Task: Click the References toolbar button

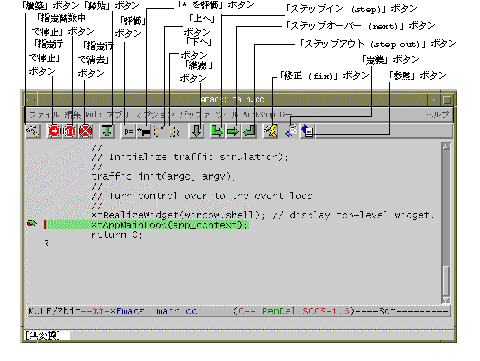Action: (307, 131)
